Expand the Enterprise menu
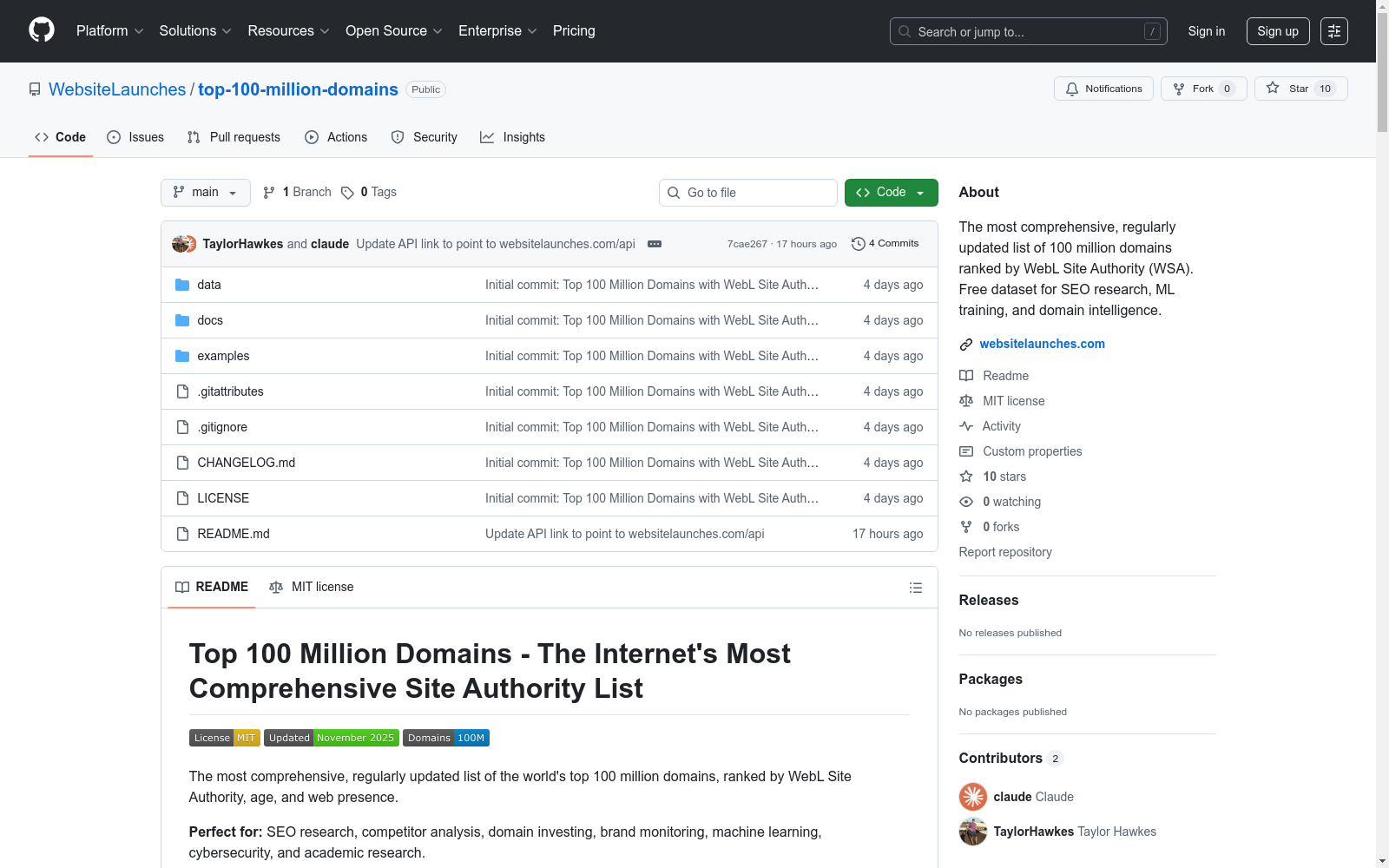This screenshot has width=1389, height=868. pyautogui.click(x=497, y=31)
